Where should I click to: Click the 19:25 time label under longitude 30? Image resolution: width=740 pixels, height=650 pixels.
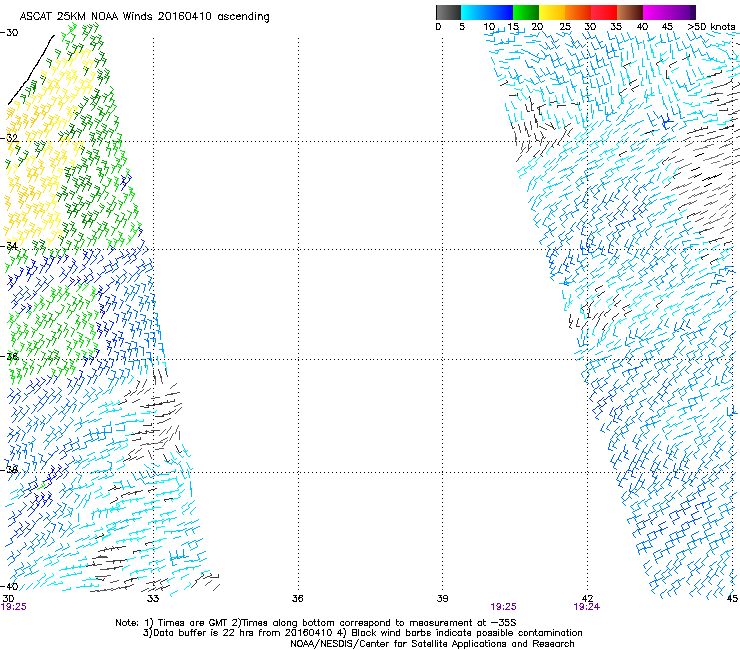point(14,607)
